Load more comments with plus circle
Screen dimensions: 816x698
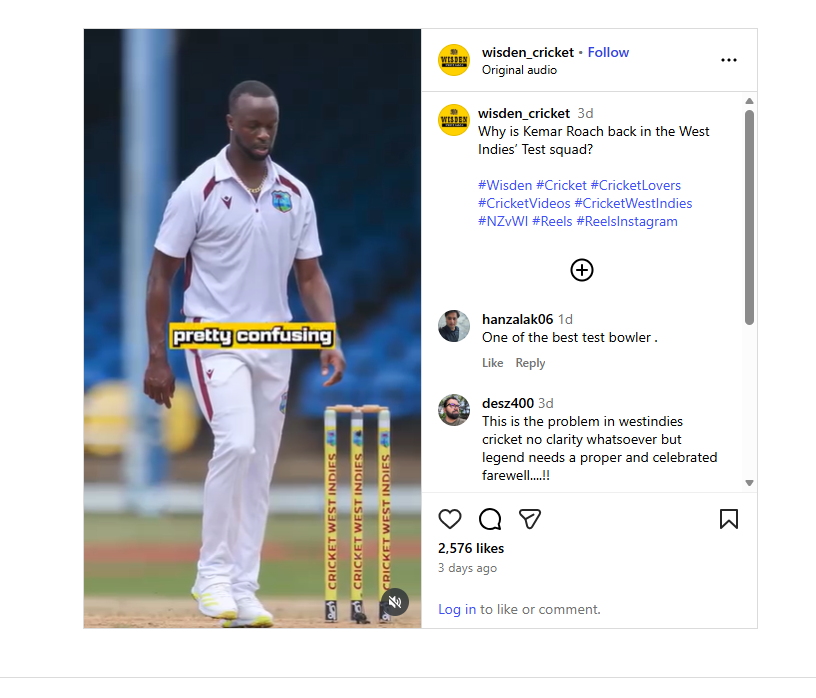pos(581,270)
